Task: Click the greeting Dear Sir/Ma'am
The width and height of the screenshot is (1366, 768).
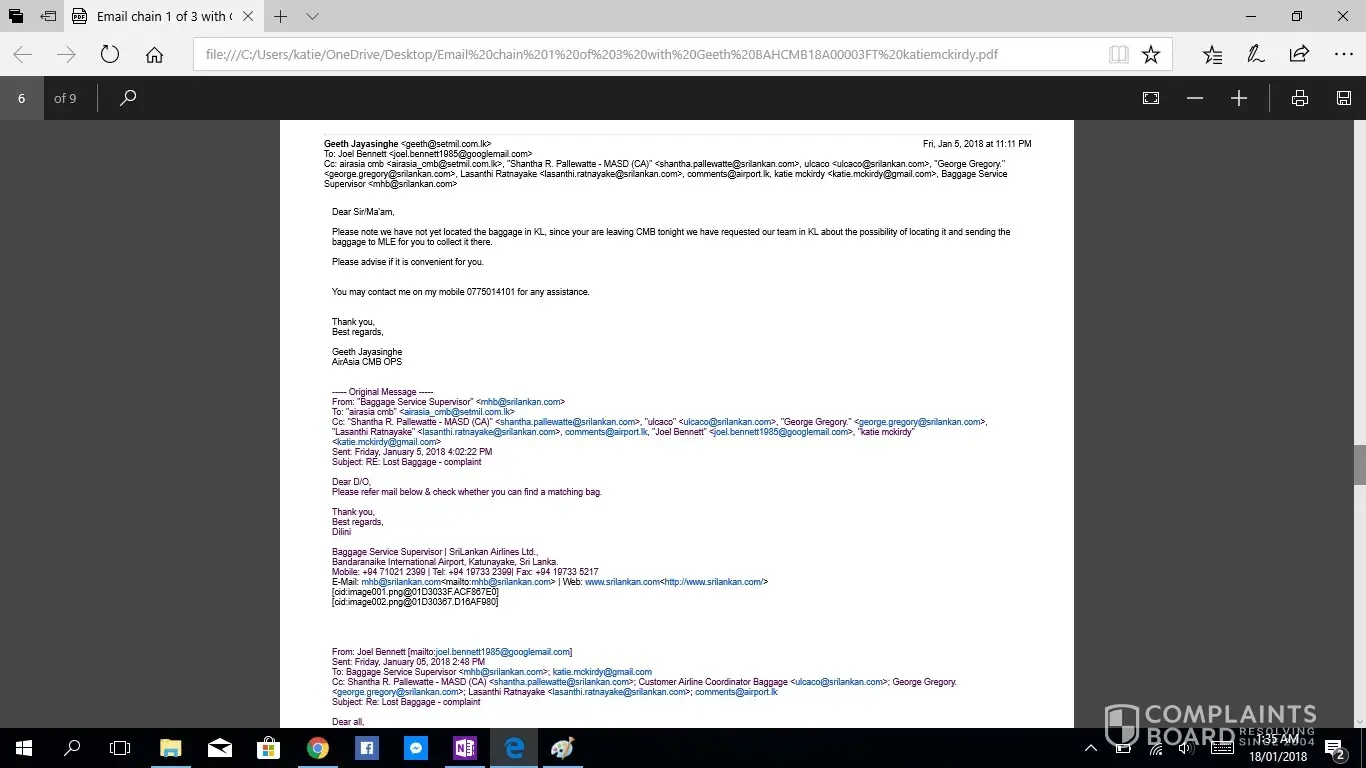Action: 363,212
